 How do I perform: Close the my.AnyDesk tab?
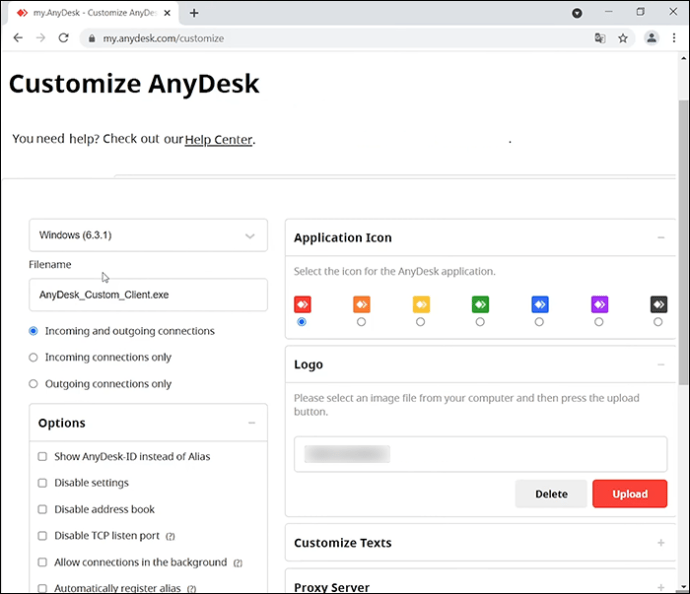point(167,13)
